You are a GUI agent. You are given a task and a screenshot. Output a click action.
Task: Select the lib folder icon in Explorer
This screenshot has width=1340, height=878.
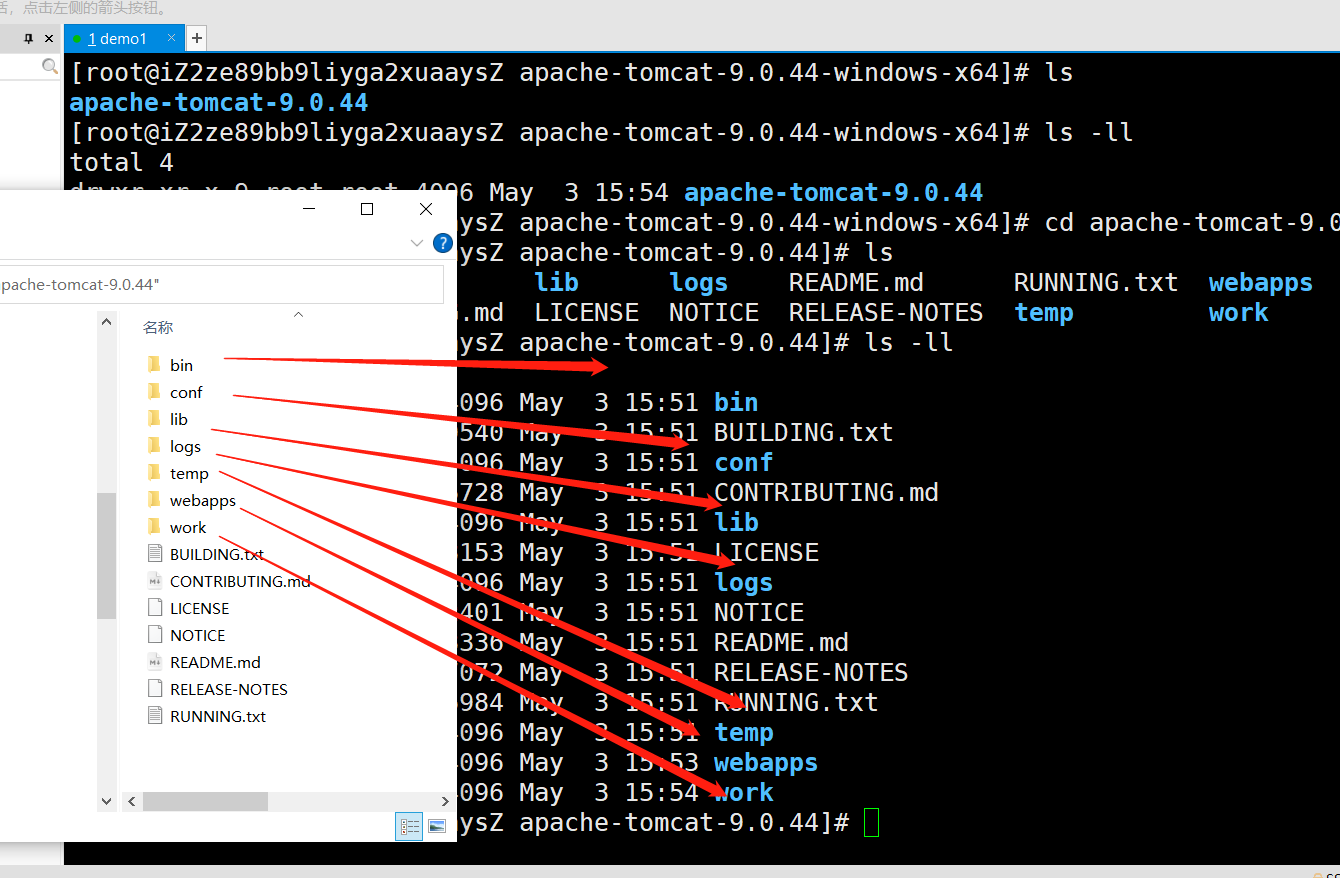point(154,419)
